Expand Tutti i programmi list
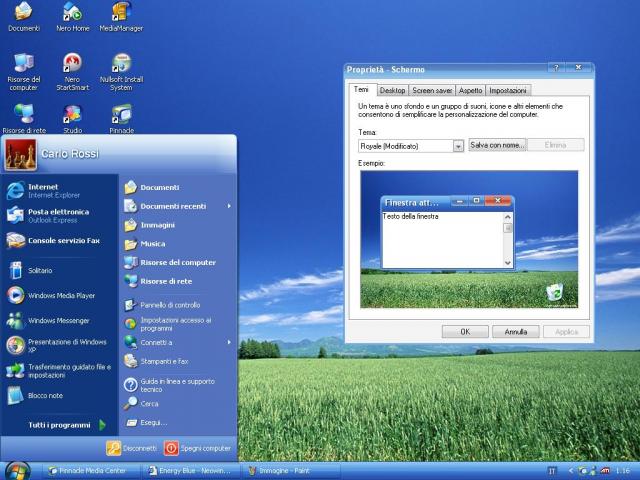Viewport: 640px width, 480px height. (65, 425)
